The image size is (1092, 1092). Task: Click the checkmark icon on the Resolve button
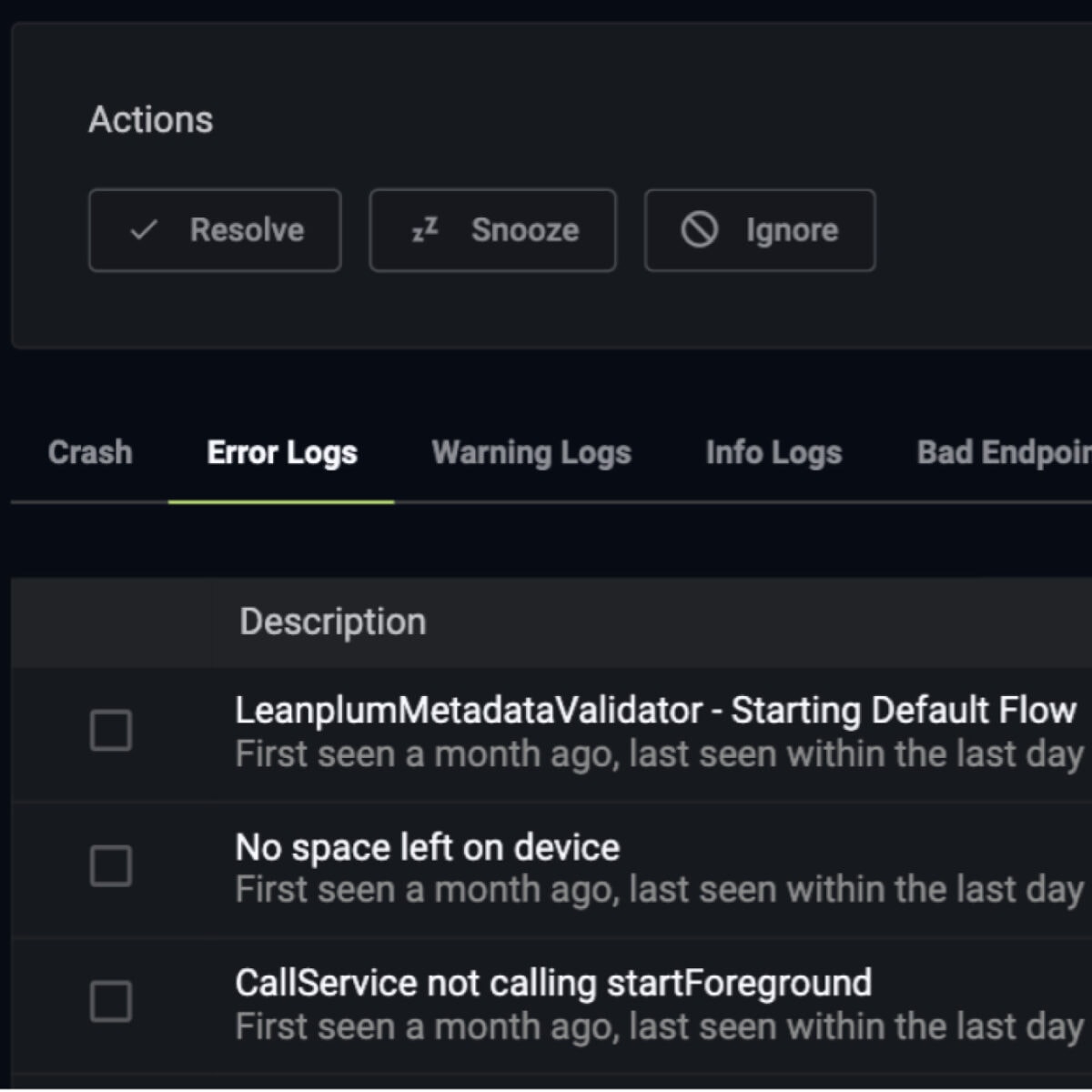[x=146, y=230]
